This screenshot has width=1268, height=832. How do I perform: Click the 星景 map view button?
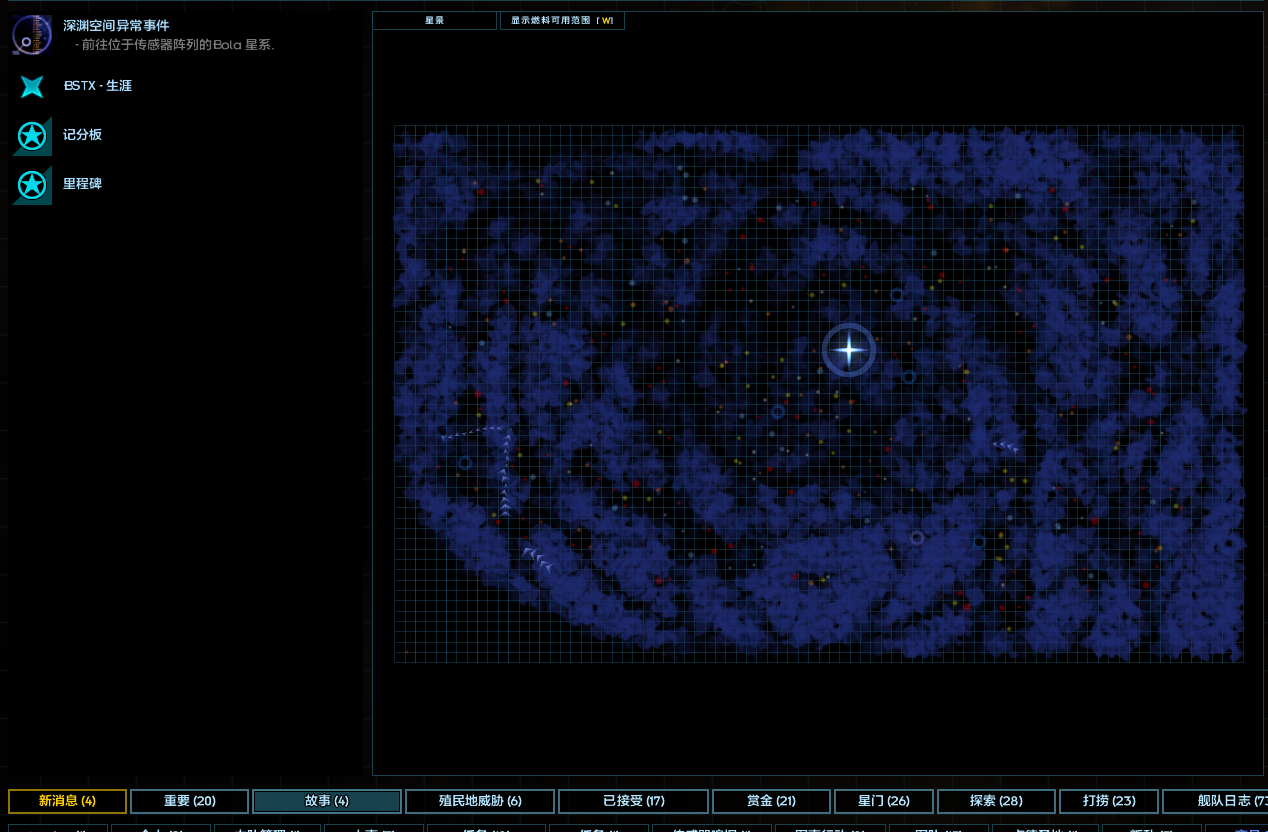pos(434,21)
